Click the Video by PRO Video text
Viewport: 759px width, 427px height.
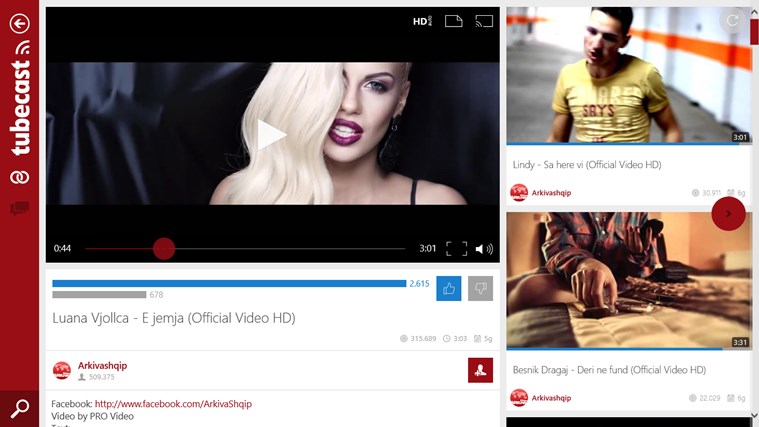[x=92, y=416]
